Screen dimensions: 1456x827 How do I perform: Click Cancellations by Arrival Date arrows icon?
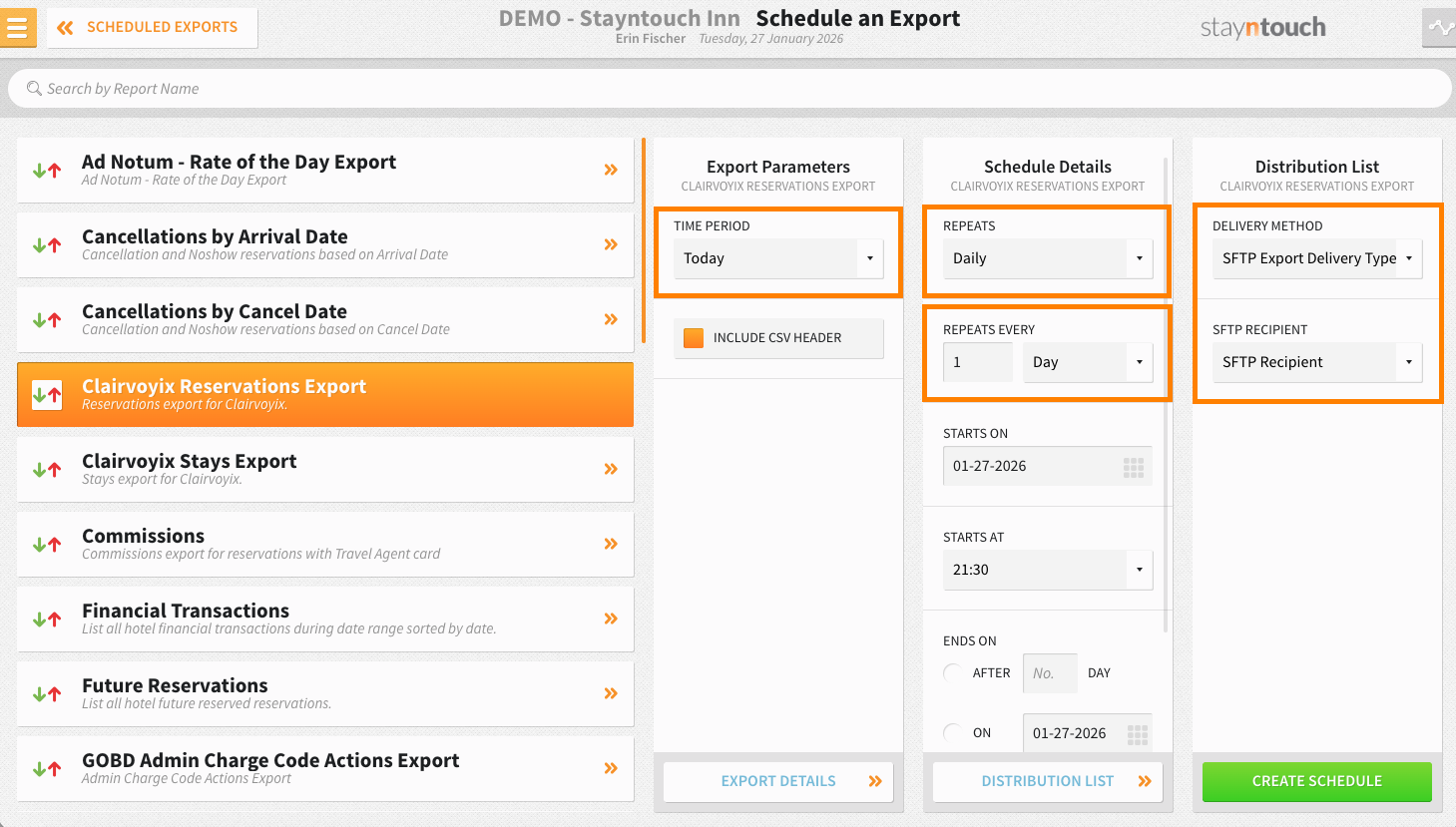pyautogui.click(x=47, y=245)
